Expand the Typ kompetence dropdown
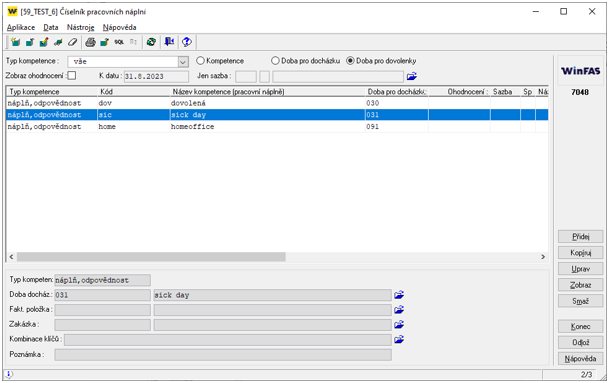 (x=183, y=62)
